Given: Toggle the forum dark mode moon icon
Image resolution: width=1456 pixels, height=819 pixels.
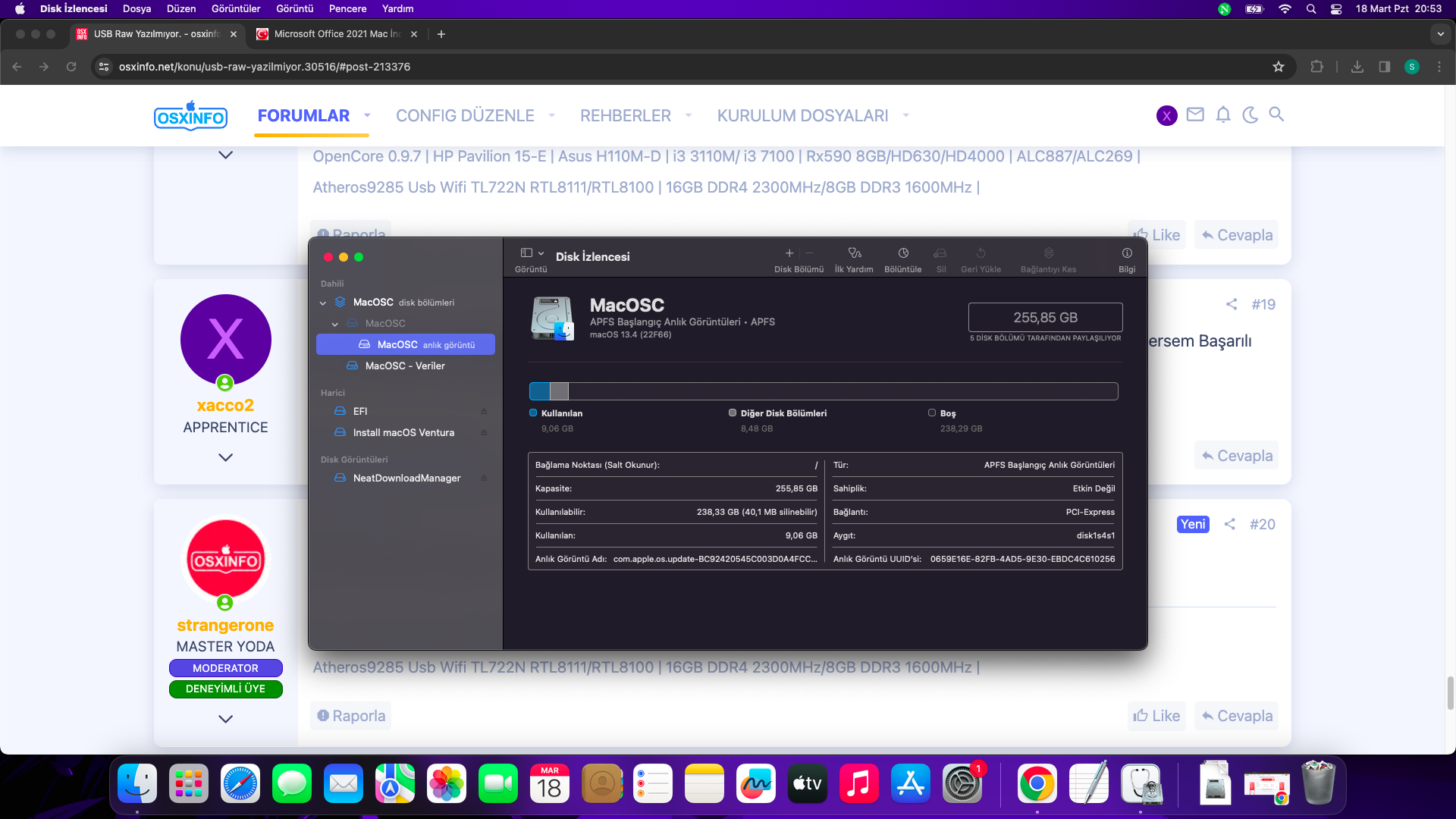Looking at the screenshot, I should (x=1250, y=115).
